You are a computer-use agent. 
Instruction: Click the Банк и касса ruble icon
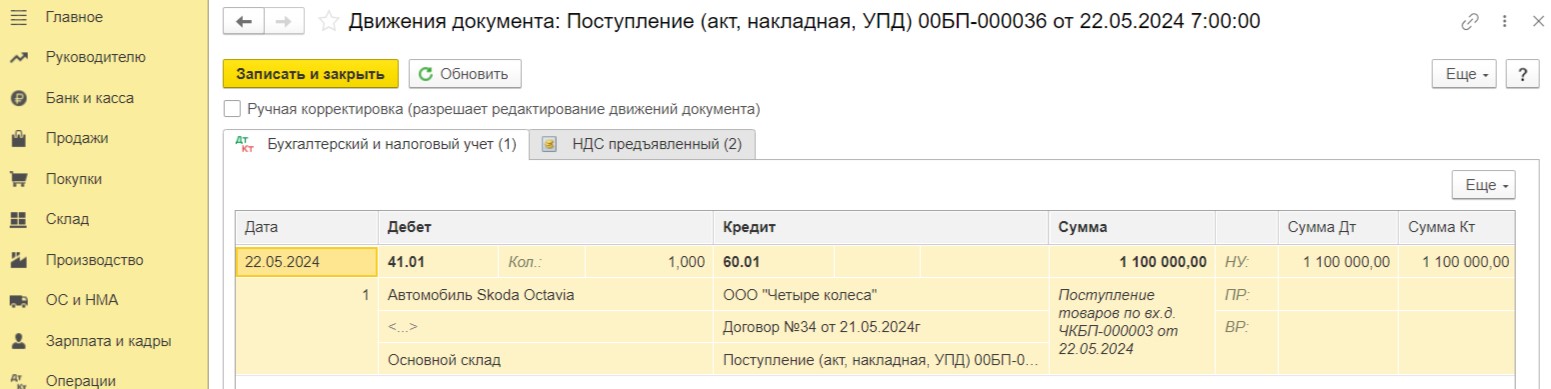click(17, 98)
